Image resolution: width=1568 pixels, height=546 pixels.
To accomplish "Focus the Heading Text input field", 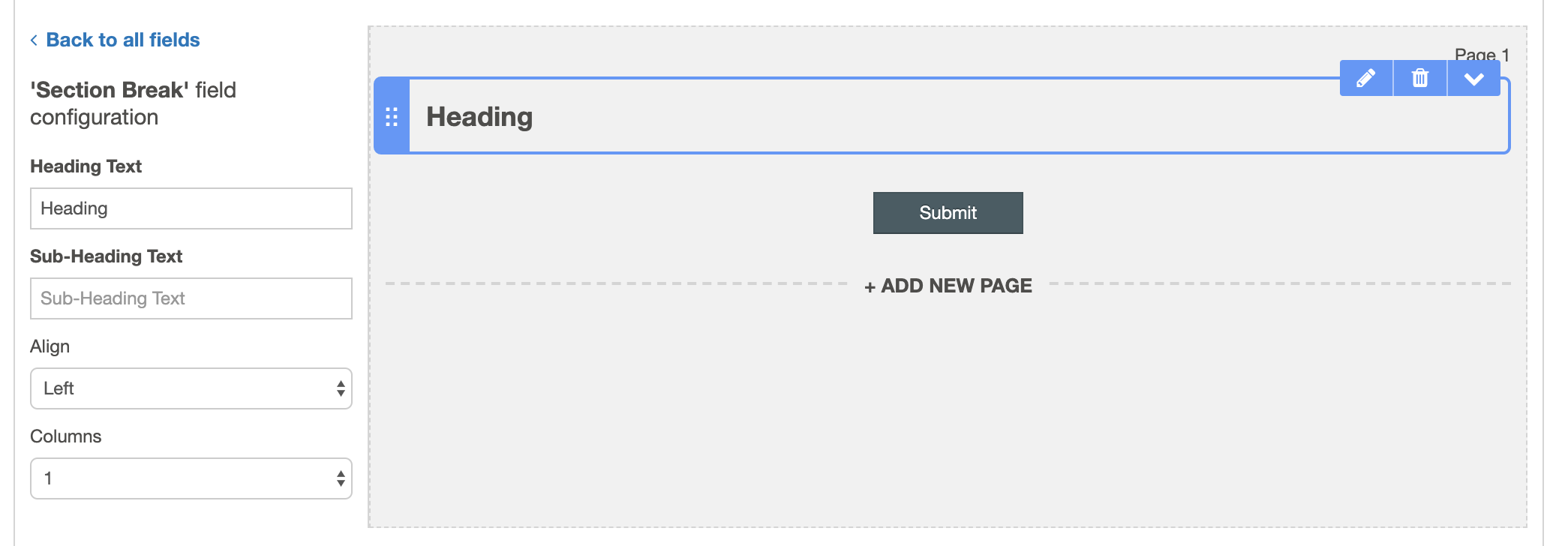I will (x=191, y=208).
